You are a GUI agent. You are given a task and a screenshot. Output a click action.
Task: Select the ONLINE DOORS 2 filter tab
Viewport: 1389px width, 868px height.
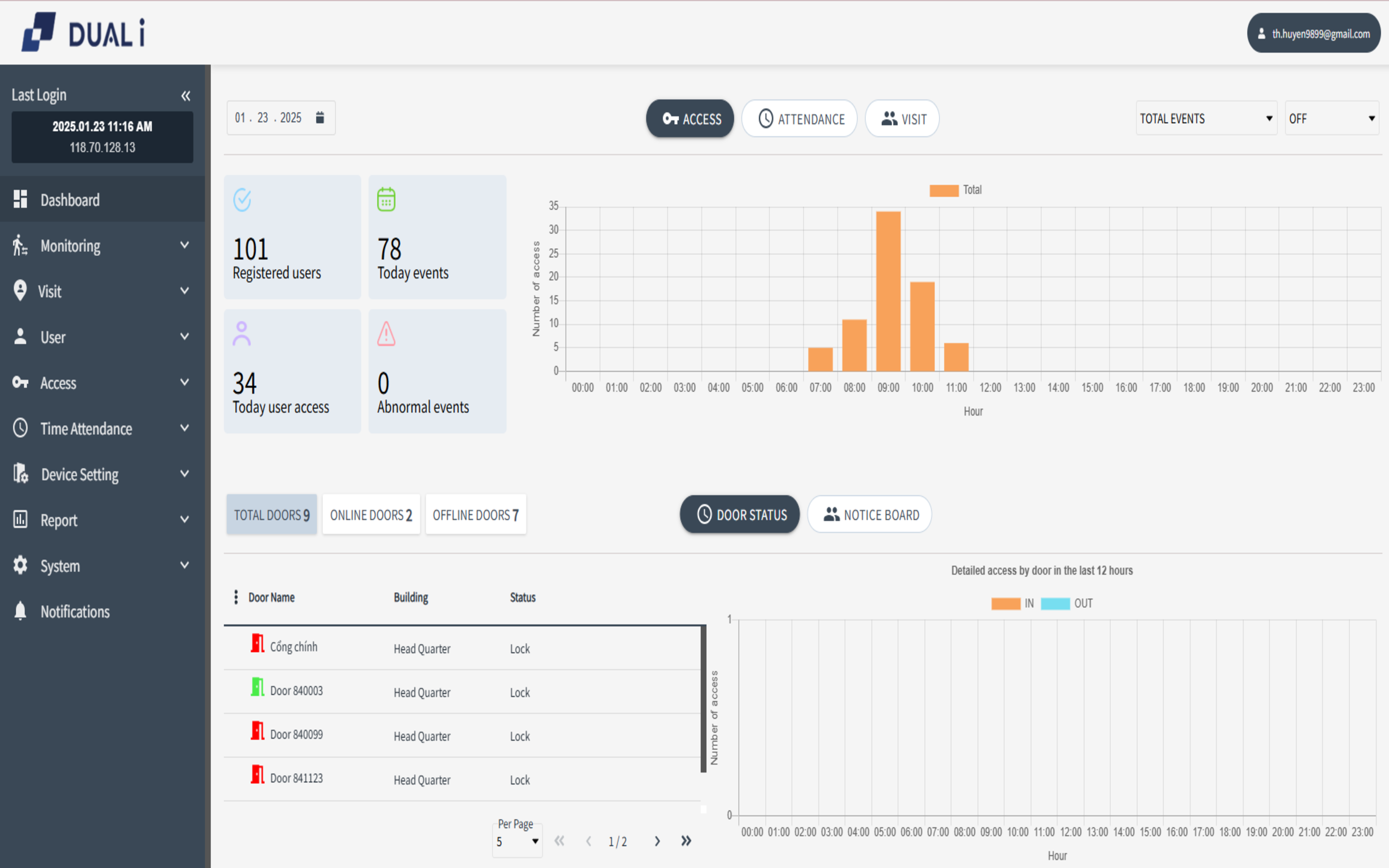pyautogui.click(x=371, y=514)
